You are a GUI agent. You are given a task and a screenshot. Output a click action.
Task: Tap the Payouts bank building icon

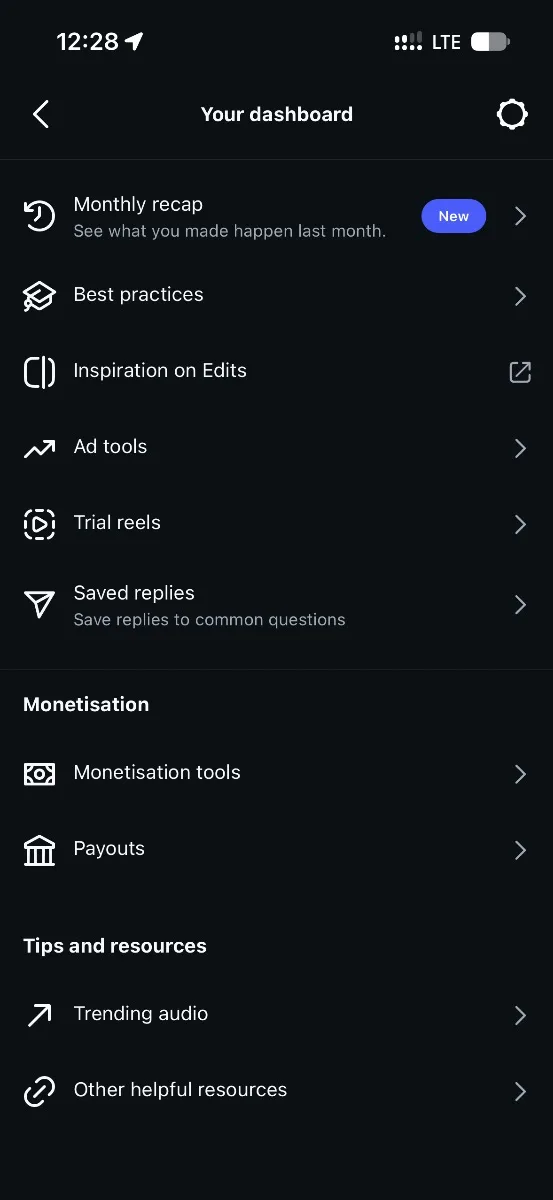39,850
